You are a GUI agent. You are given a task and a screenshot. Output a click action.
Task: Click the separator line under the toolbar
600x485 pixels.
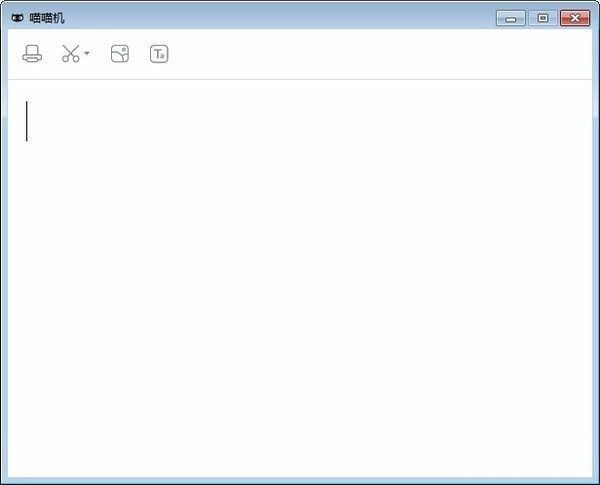300,80
